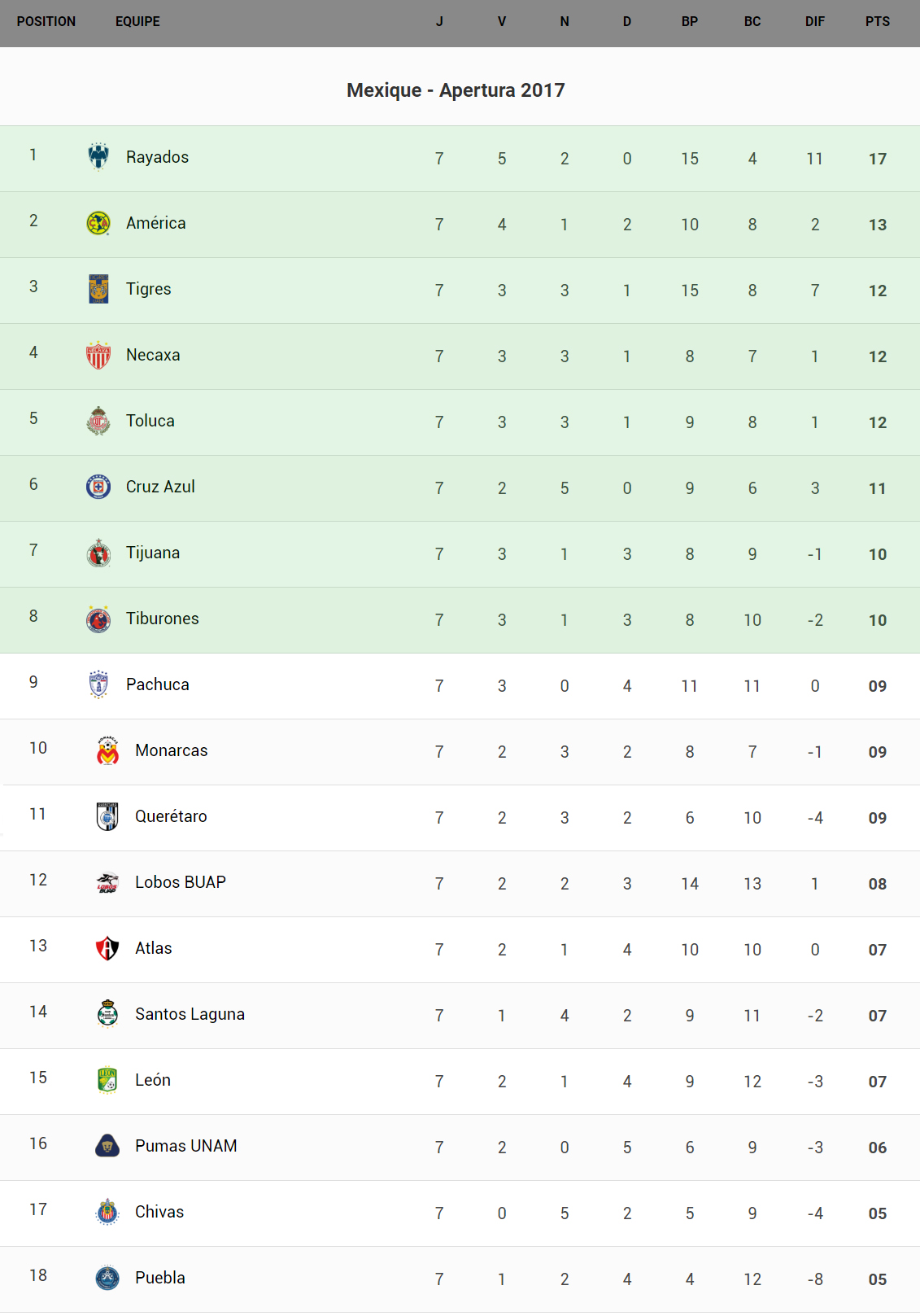
Task: Click the Lobos BUAP wolf logo
Action: click(x=107, y=882)
